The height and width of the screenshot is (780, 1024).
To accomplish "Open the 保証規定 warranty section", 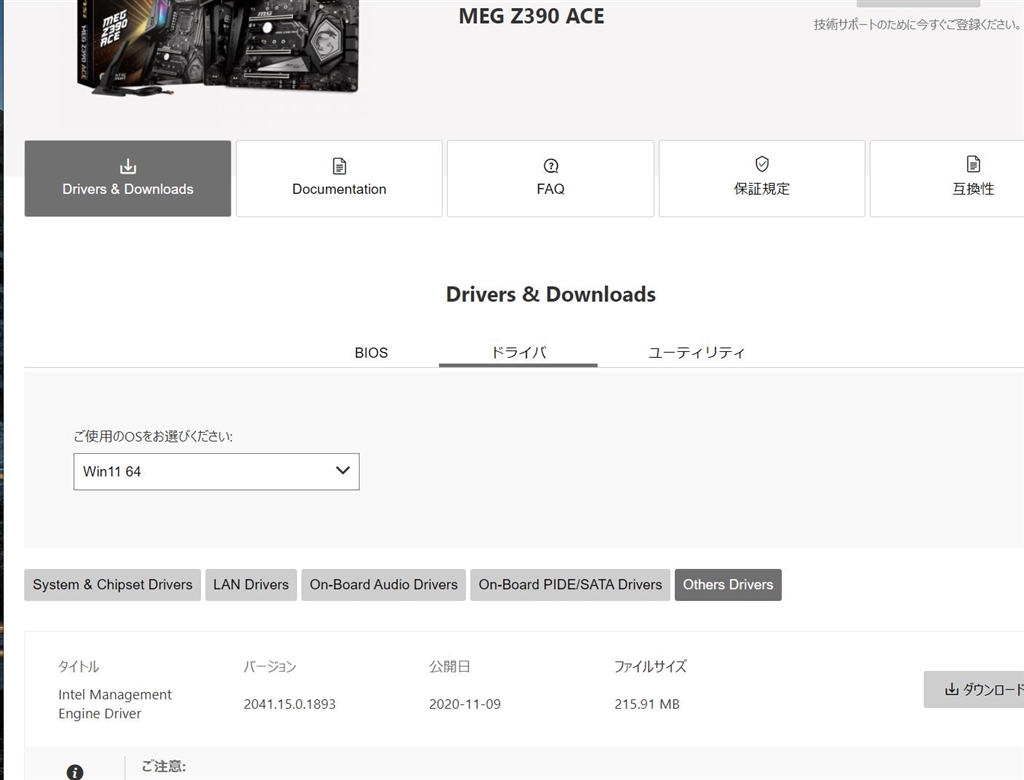I will [x=762, y=178].
